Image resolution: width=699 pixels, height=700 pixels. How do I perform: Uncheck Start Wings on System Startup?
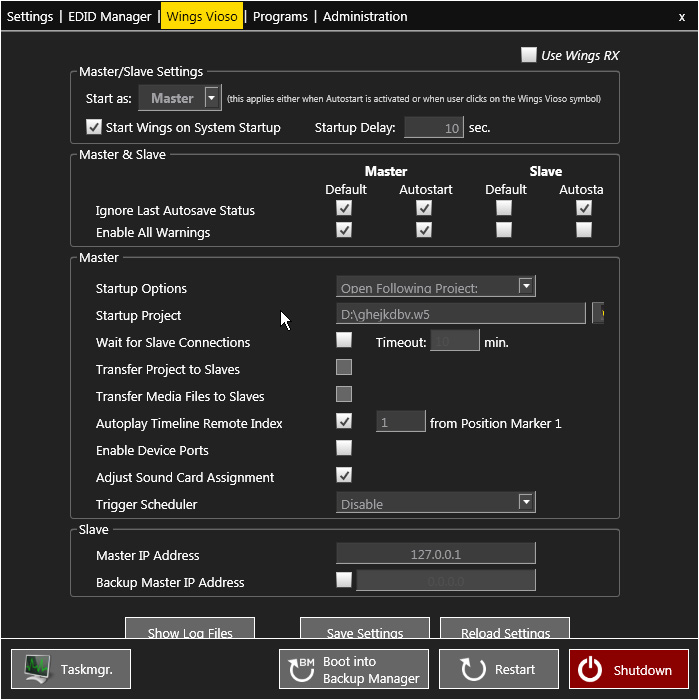tap(94, 127)
